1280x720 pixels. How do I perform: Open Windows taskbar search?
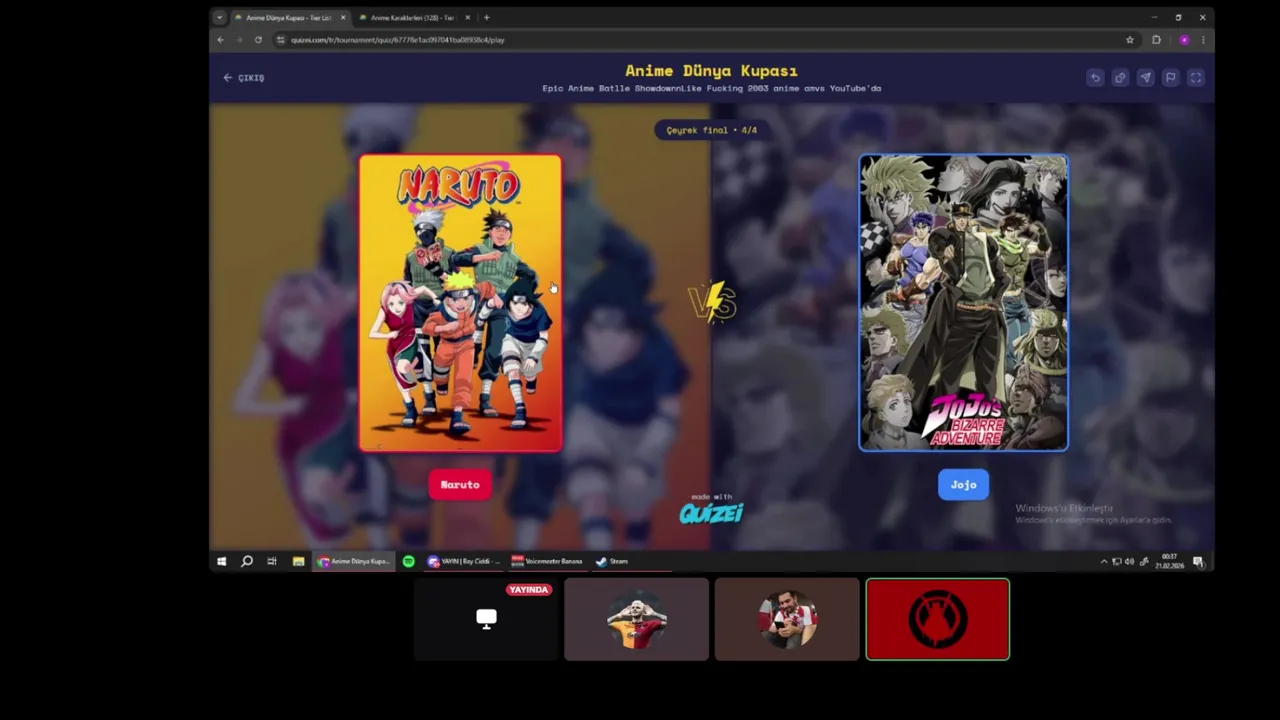pos(247,561)
